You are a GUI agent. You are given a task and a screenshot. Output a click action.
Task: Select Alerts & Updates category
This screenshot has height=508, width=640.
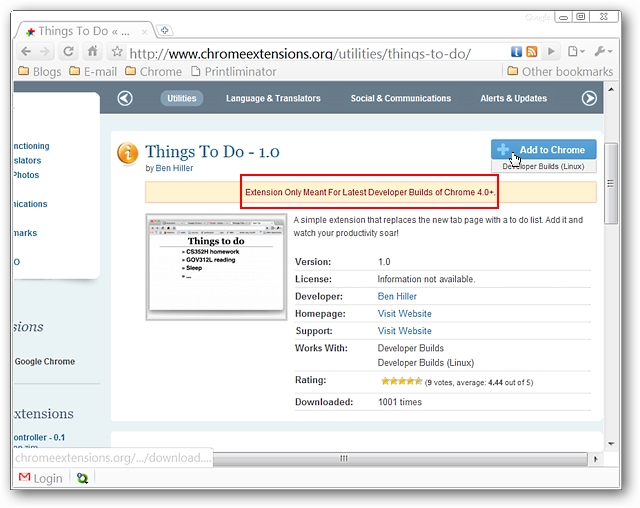tap(513, 98)
